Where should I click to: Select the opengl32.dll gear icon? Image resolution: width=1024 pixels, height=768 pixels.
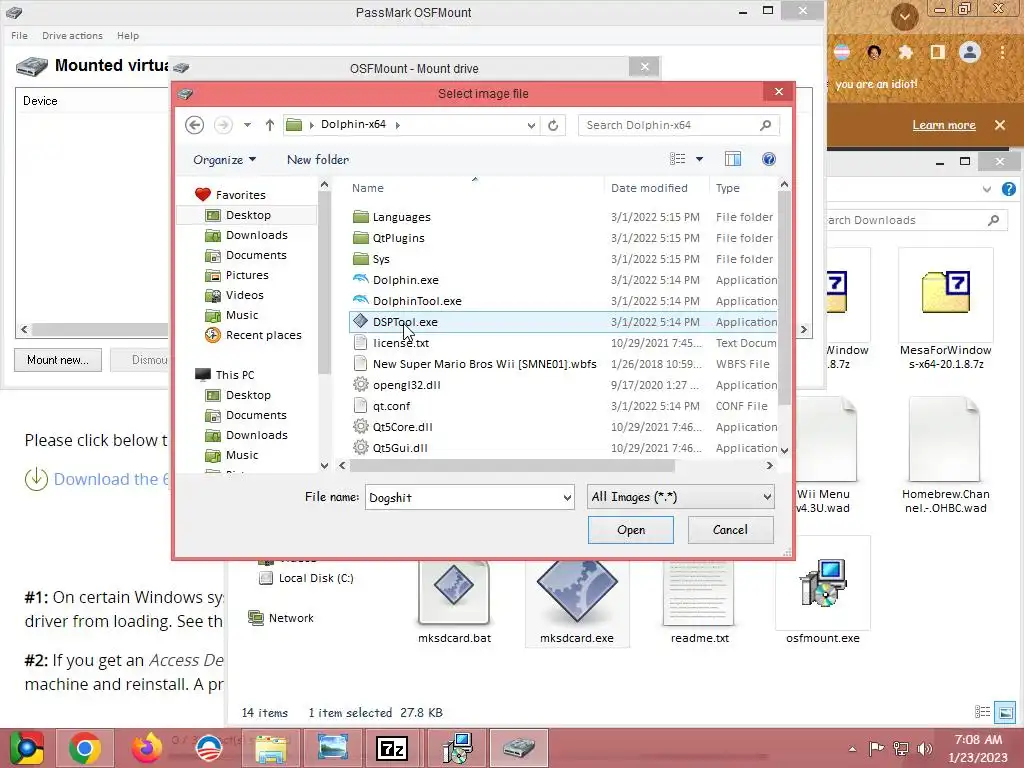click(360, 385)
